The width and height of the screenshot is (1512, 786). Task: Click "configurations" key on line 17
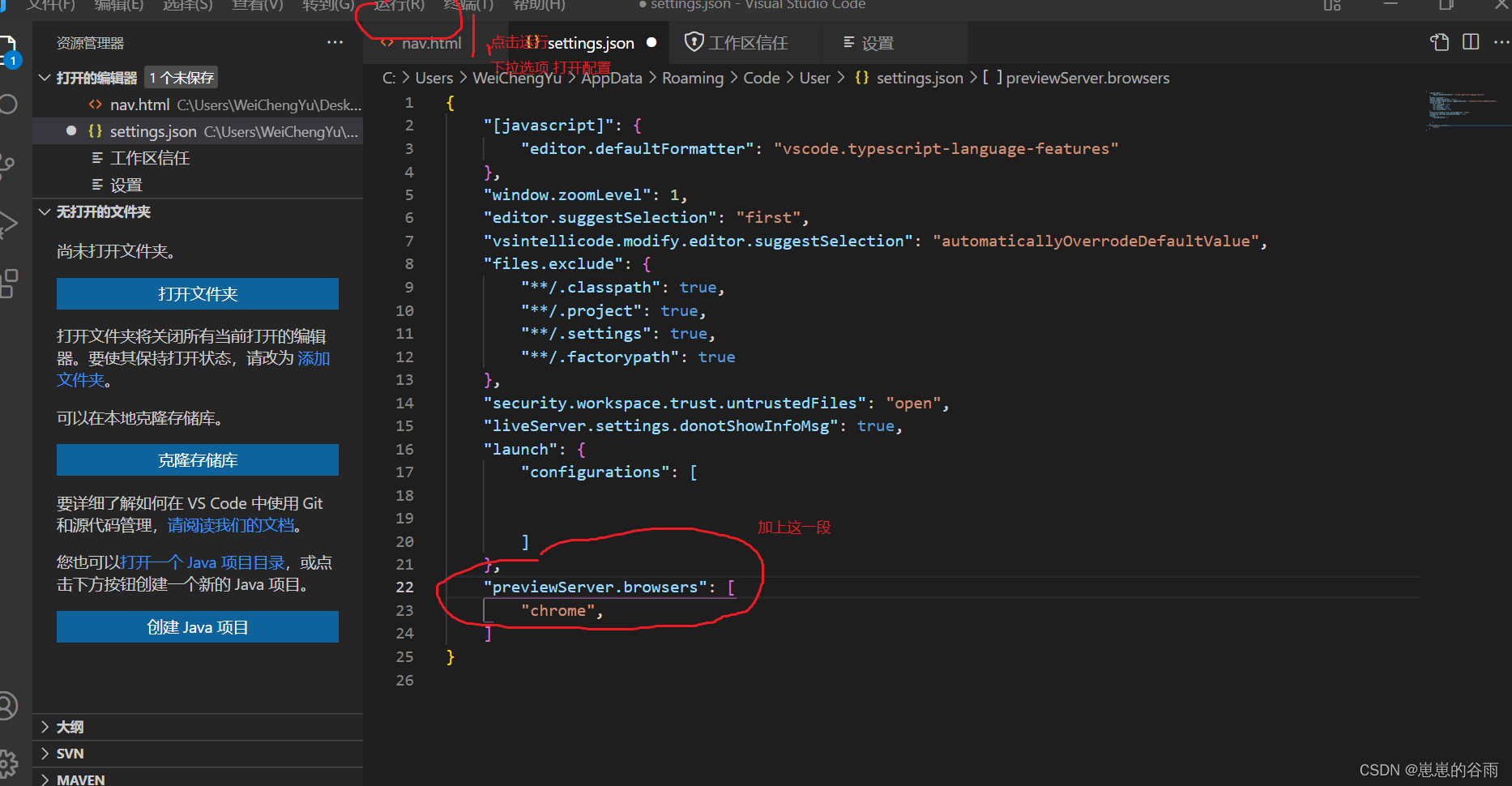coord(596,472)
